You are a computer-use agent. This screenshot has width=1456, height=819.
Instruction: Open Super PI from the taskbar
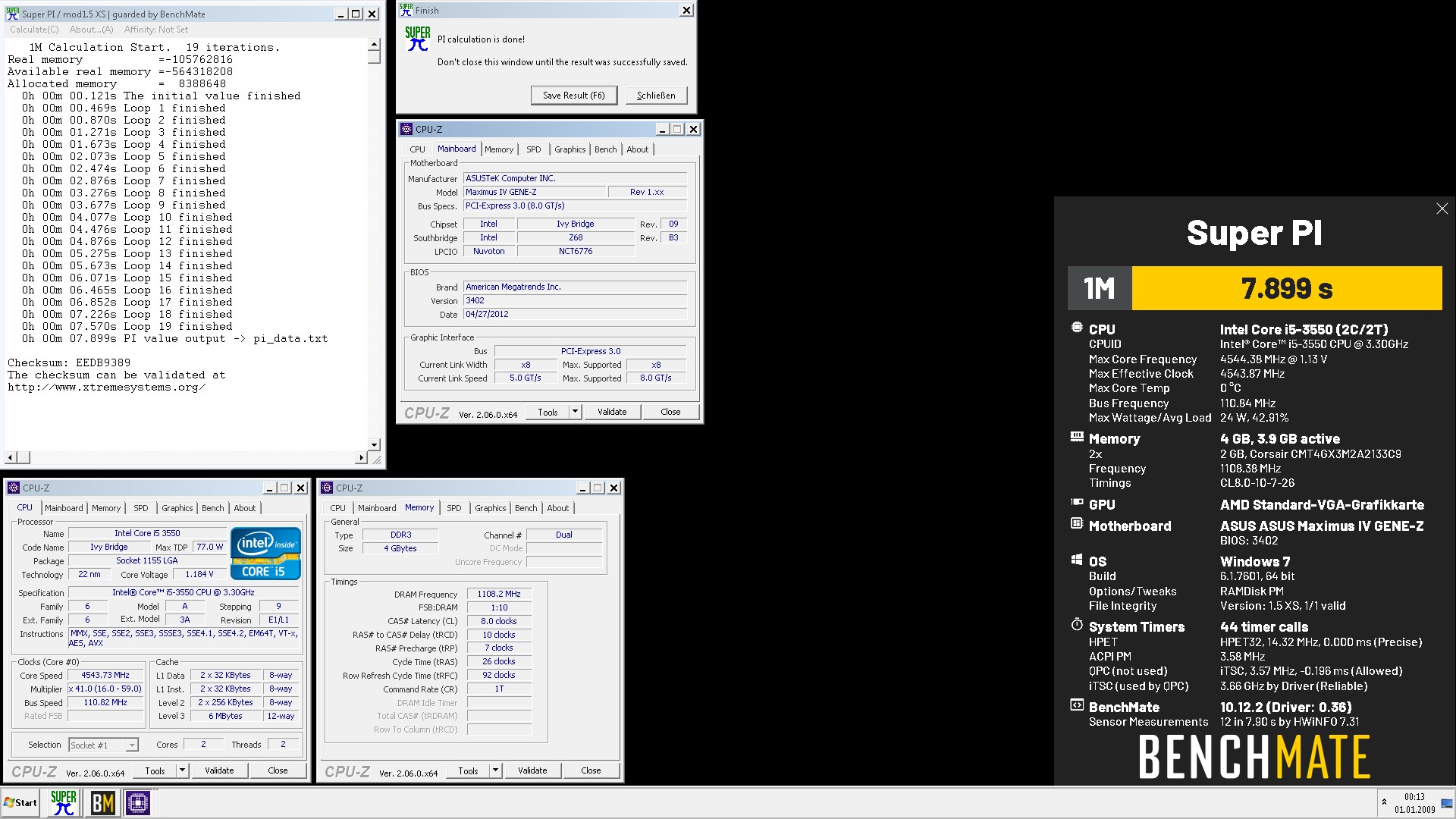[x=63, y=802]
